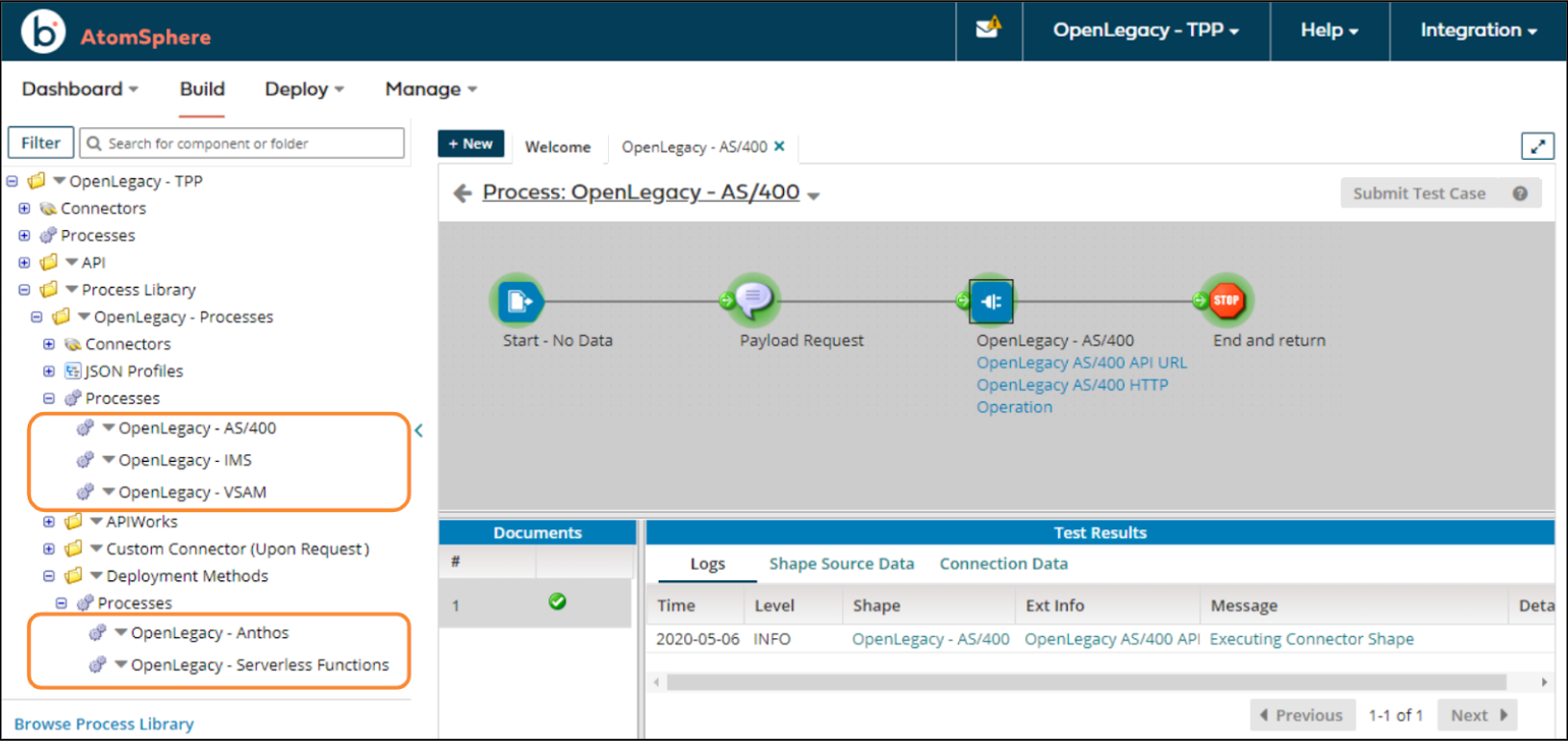Click the Filter button

point(40,142)
